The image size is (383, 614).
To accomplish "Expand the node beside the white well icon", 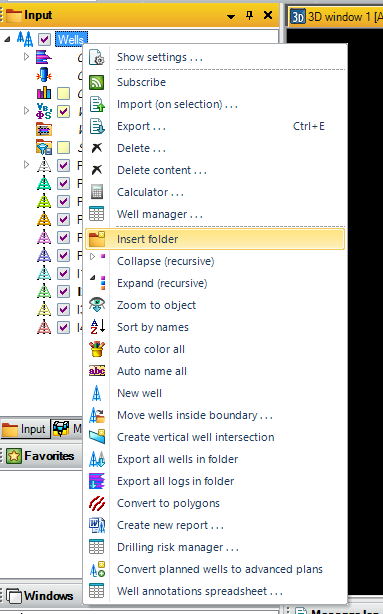I will (26, 165).
